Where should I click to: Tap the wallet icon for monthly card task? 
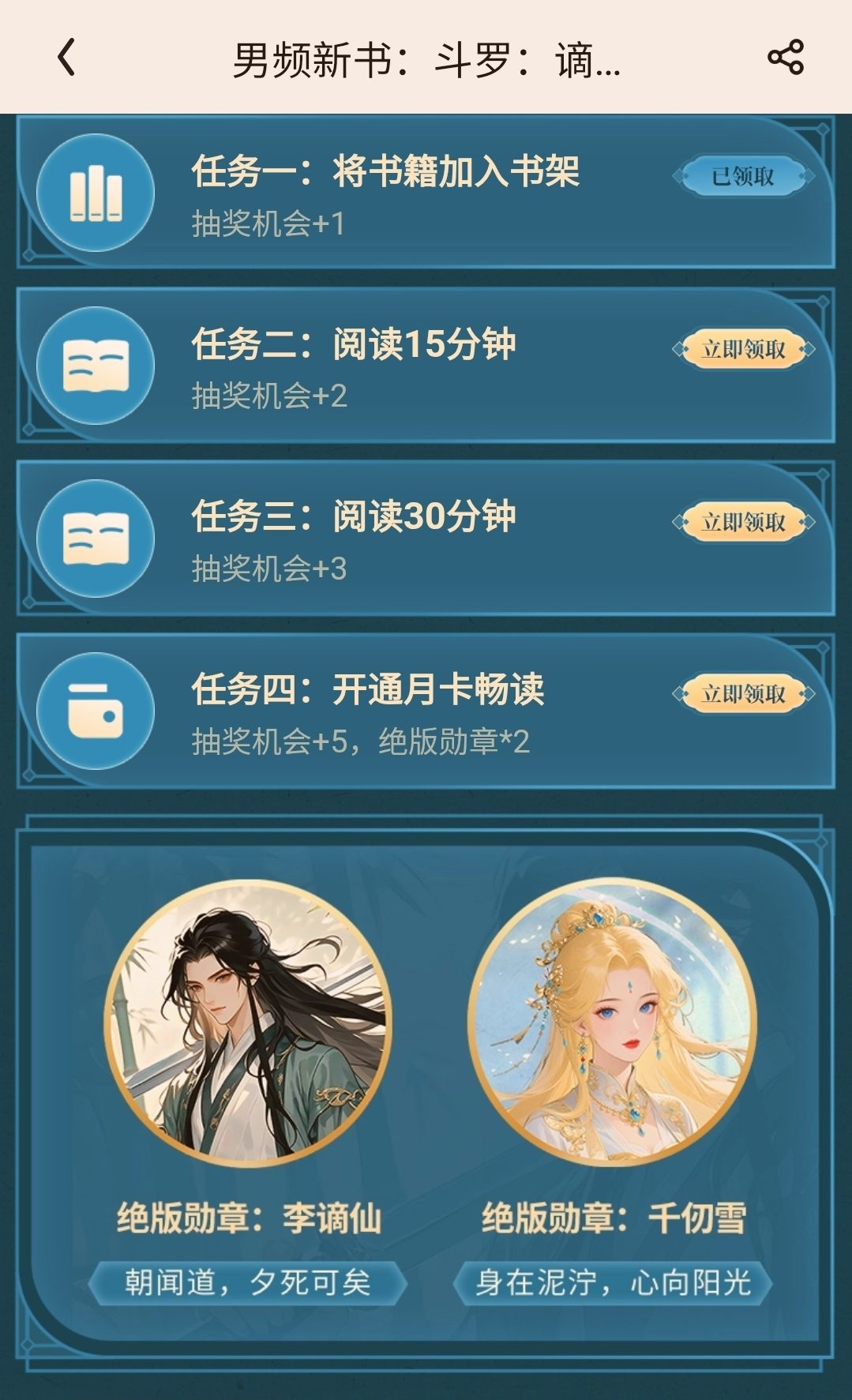(96, 711)
